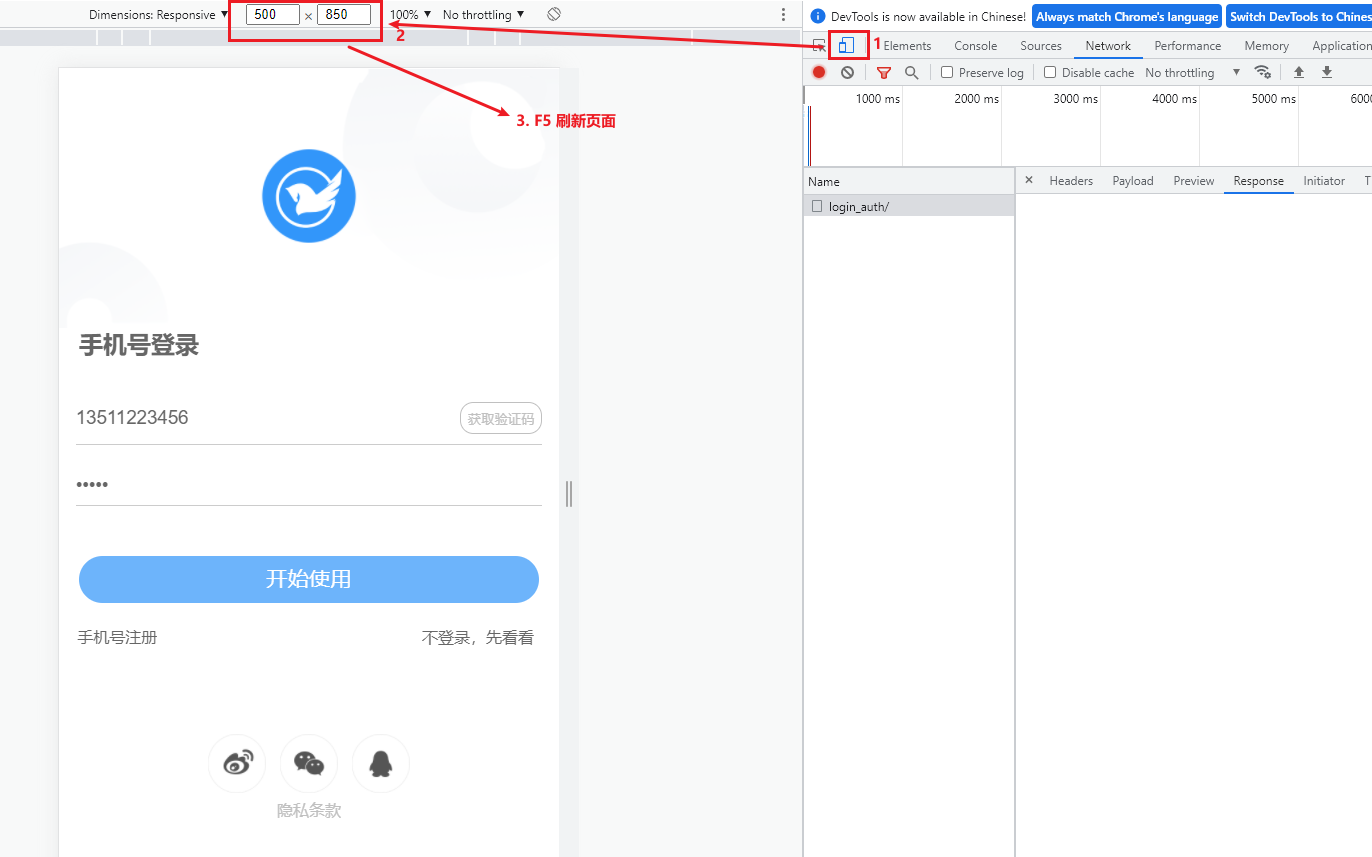Click the WeChat login icon
Viewport: 1372px width, 857px height.
309,764
